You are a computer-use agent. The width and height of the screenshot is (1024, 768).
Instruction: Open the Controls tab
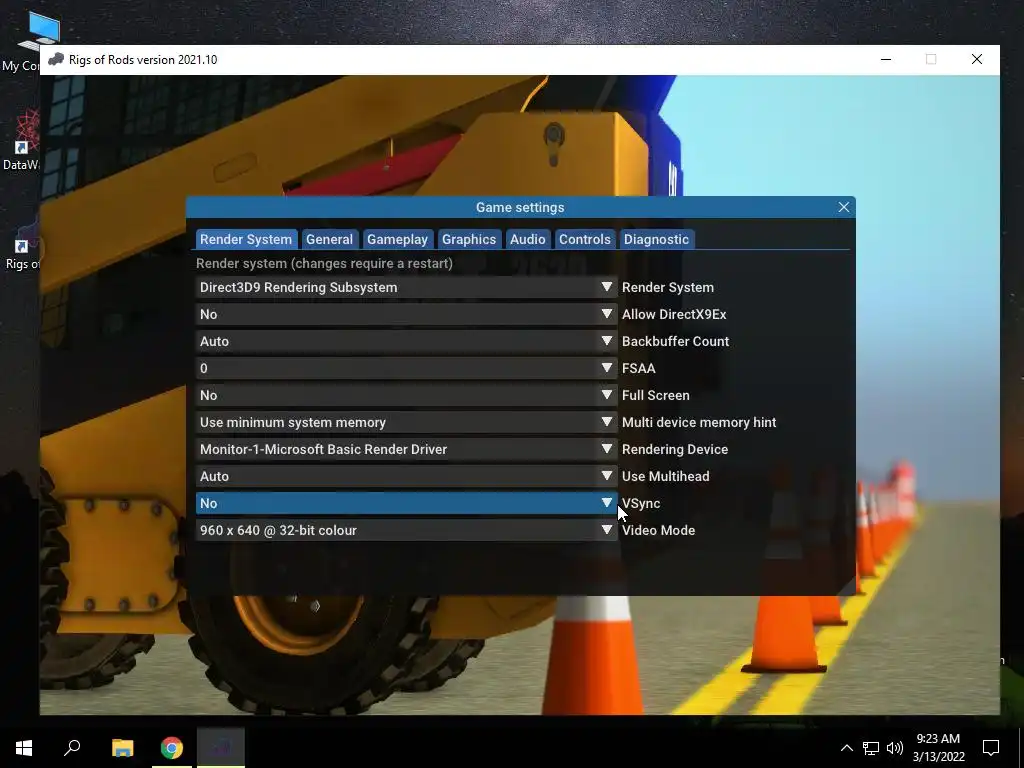click(x=584, y=239)
